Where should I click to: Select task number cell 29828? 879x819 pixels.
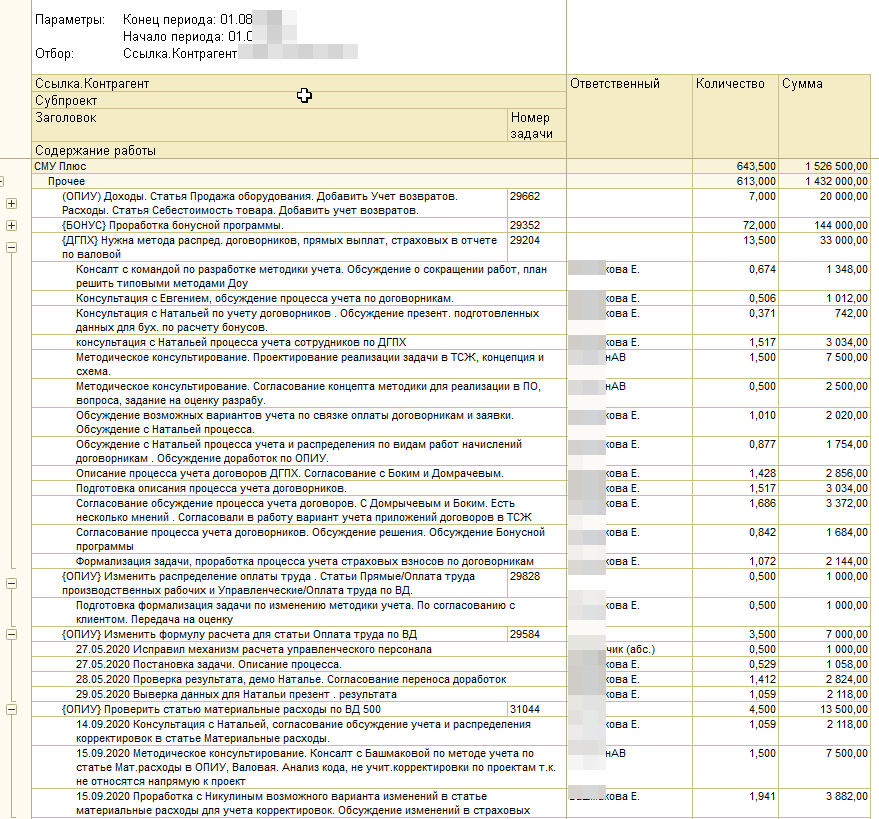537,584
